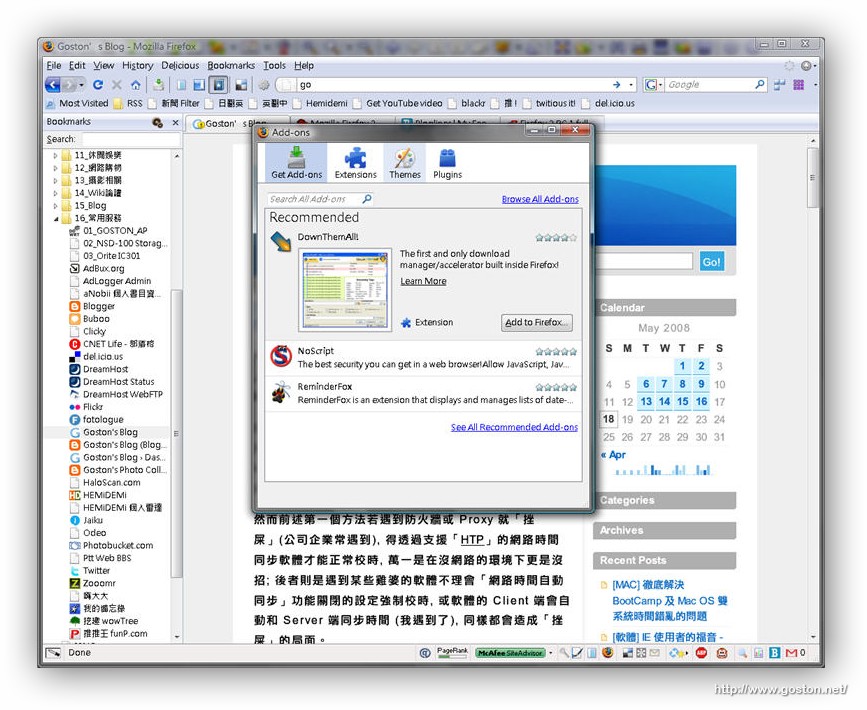Expand the 14_Wiki論壇 bookmark folder
The image size is (867, 710).
click(x=55, y=193)
